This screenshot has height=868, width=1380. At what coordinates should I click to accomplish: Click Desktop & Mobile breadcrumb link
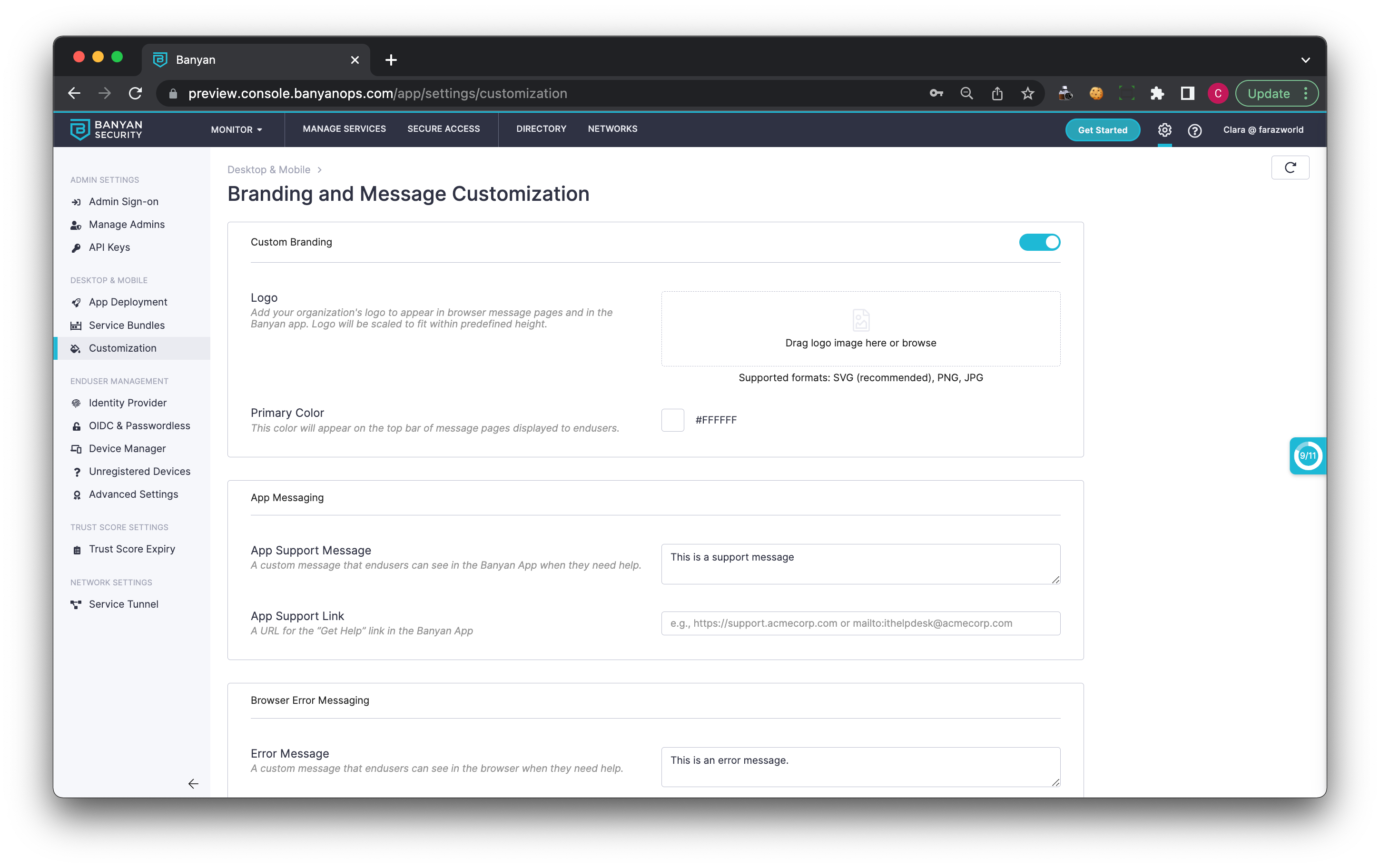268,169
